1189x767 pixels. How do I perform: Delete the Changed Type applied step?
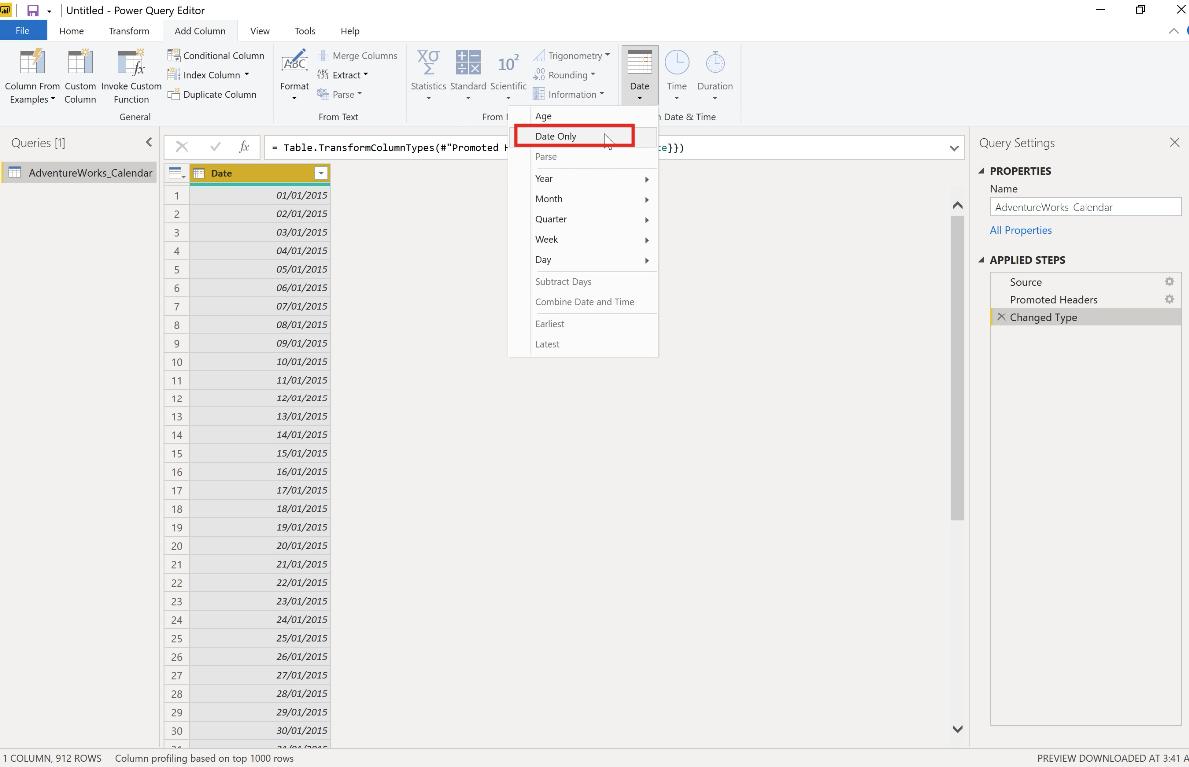click(1001, 317)
